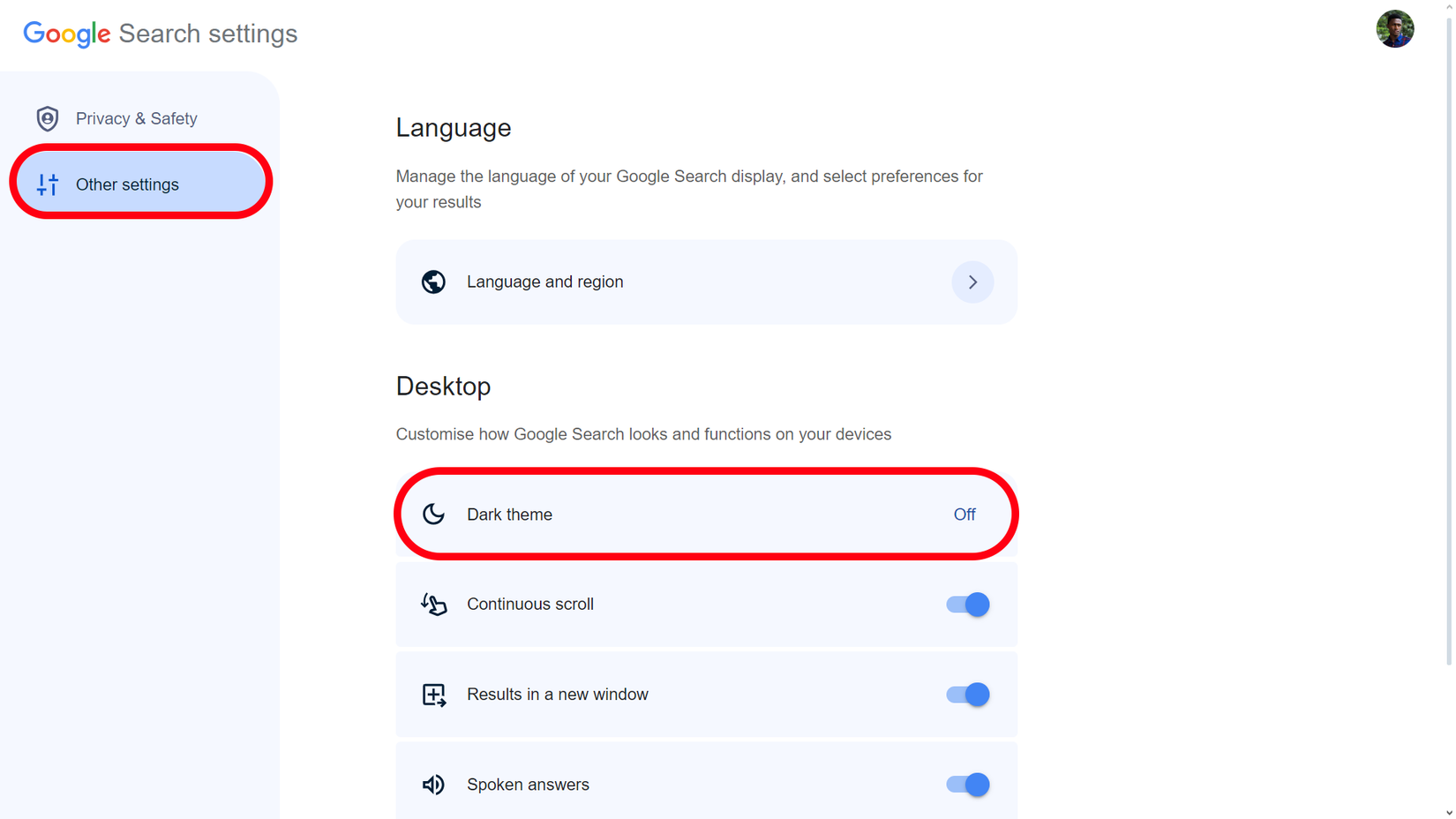
Task: Click the Other settings sliders icon
Action: (48, 184)
